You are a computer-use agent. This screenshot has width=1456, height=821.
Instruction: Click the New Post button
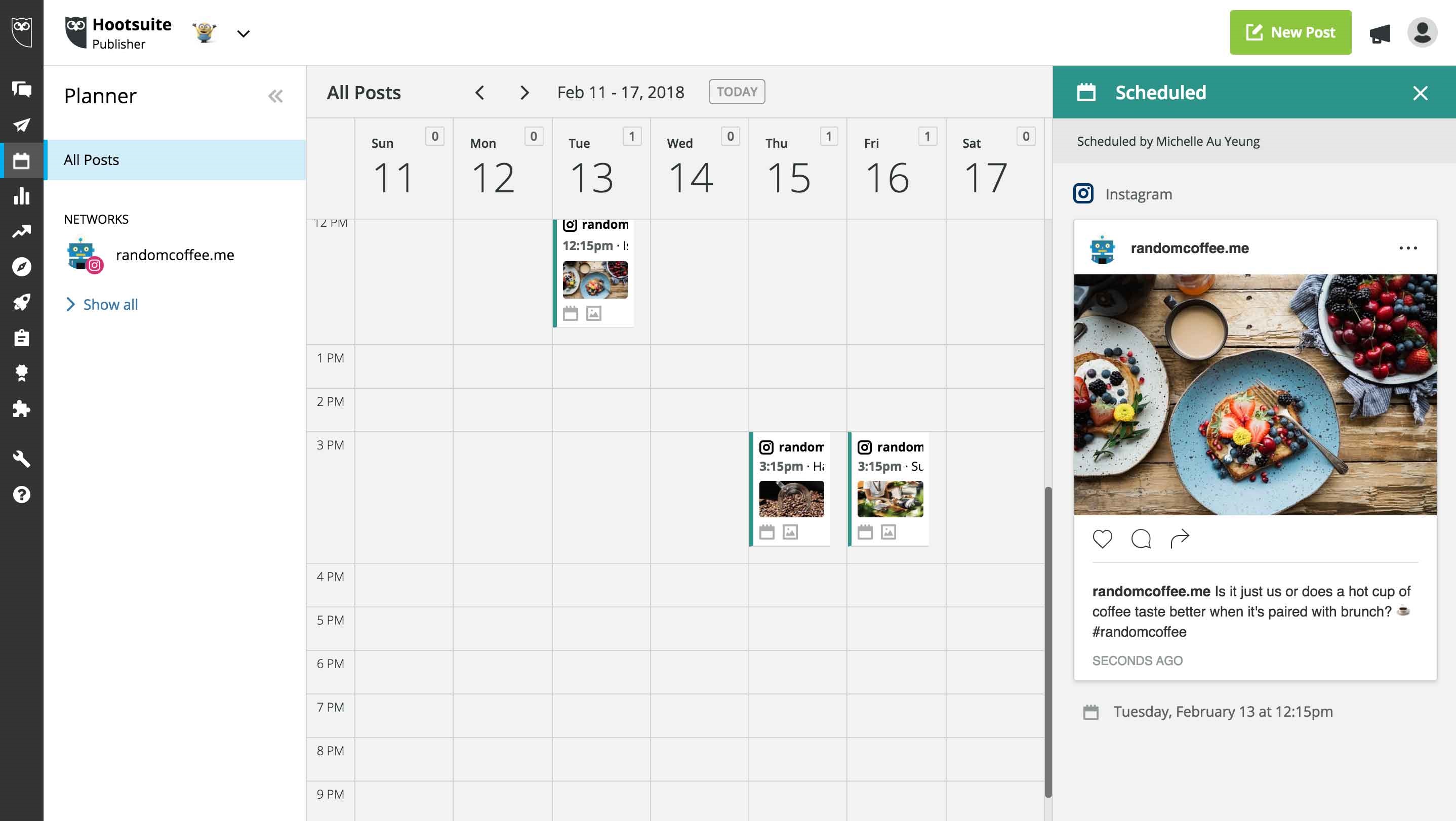[1290, 32]
